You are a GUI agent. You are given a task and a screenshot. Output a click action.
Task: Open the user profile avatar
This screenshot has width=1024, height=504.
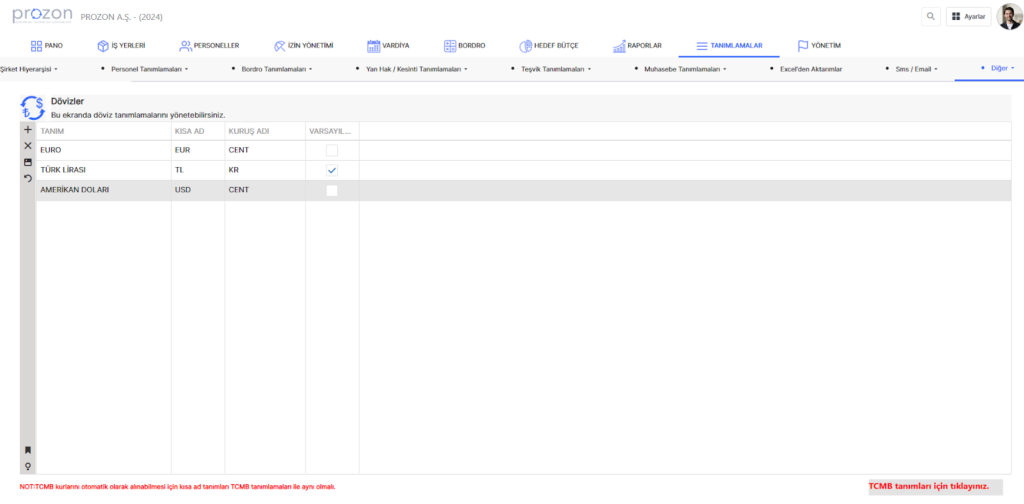coord(1009,17)
